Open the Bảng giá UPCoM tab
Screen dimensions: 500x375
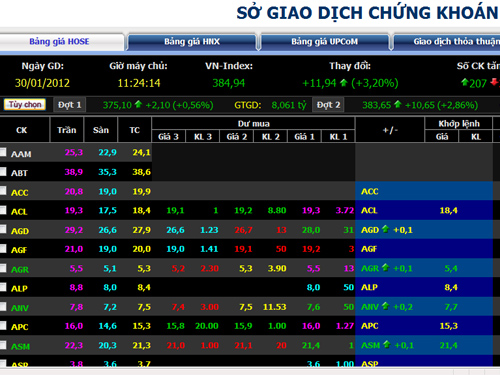click(325, 42)
